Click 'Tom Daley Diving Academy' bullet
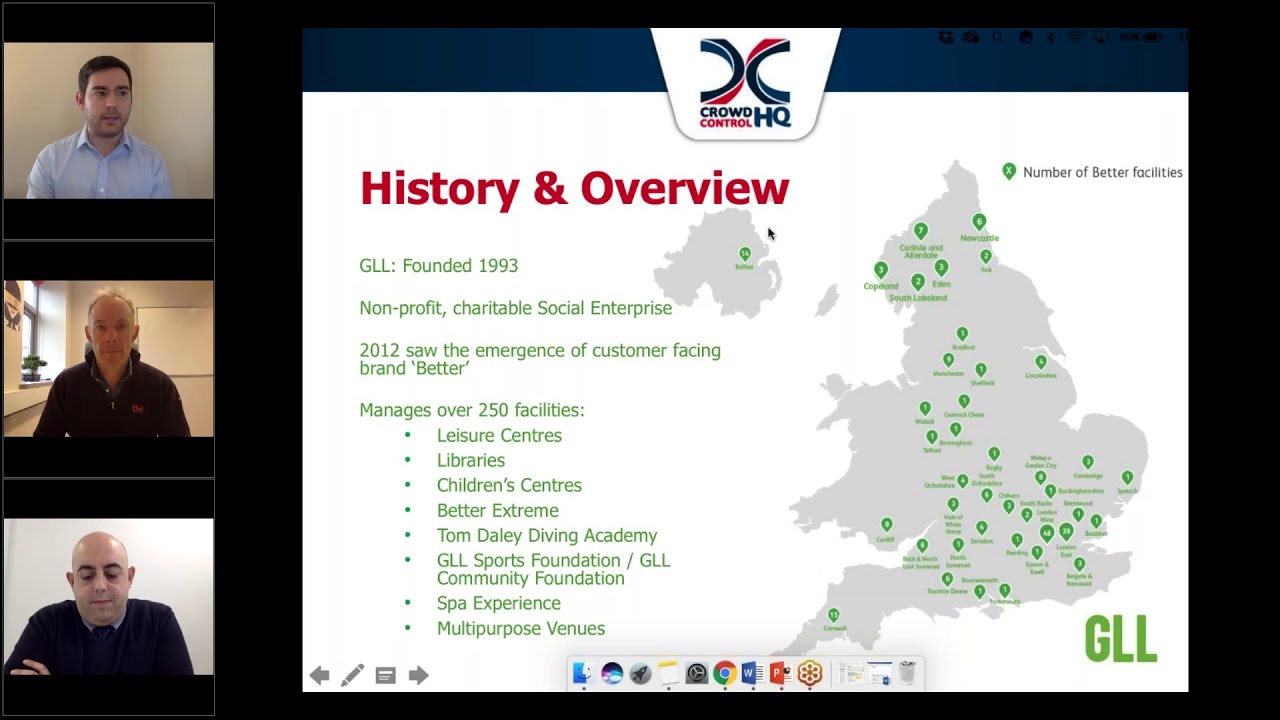 click(547, 536)
